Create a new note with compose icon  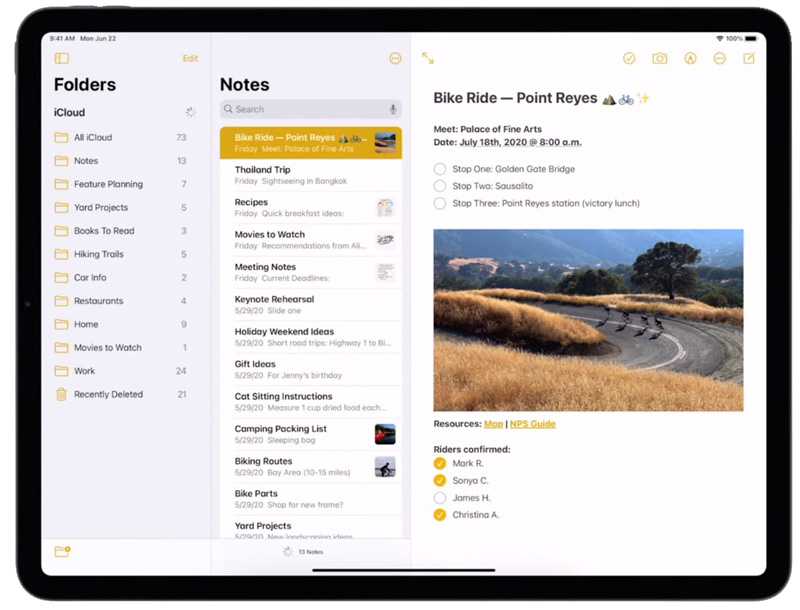[749, 58]
